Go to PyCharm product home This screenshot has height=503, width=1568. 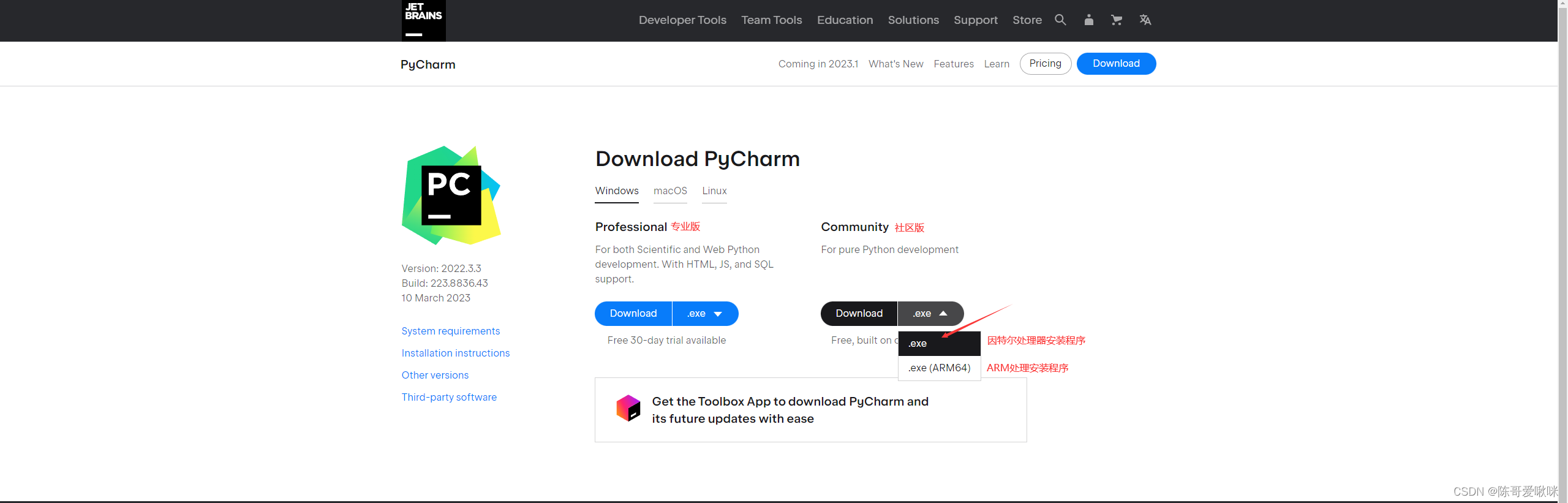(x=428, y=64)
